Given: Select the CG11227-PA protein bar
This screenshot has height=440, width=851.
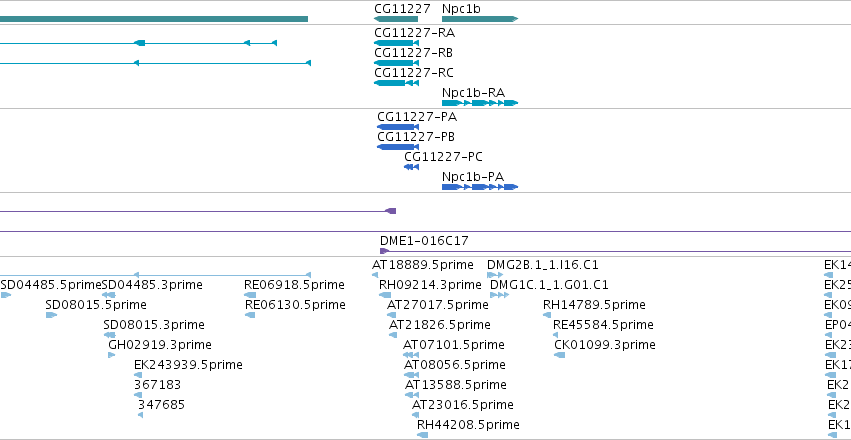Looking at the screenshot, I should (398, 127).
